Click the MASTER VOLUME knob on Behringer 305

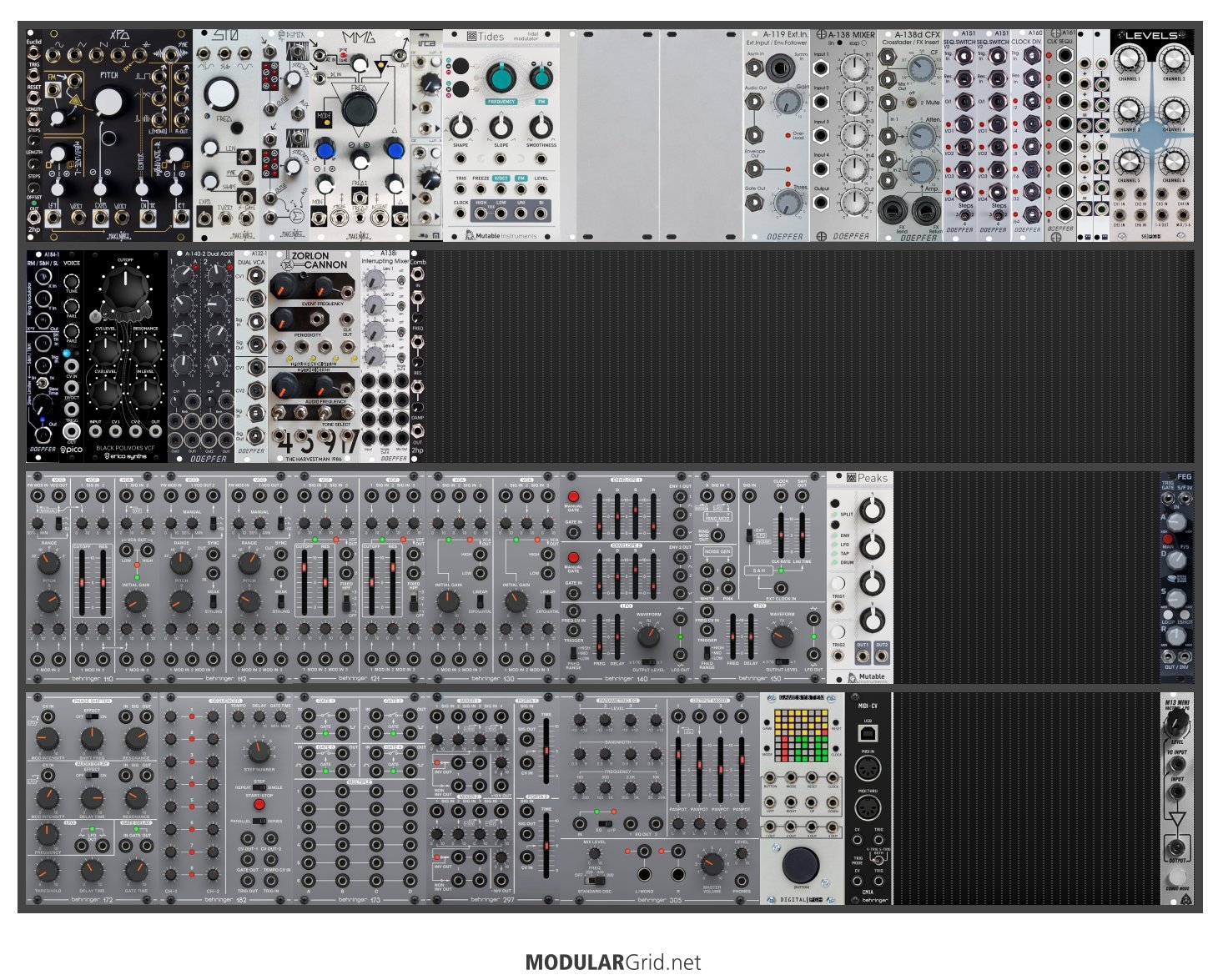pyautogui.click(x=712, y=864)
